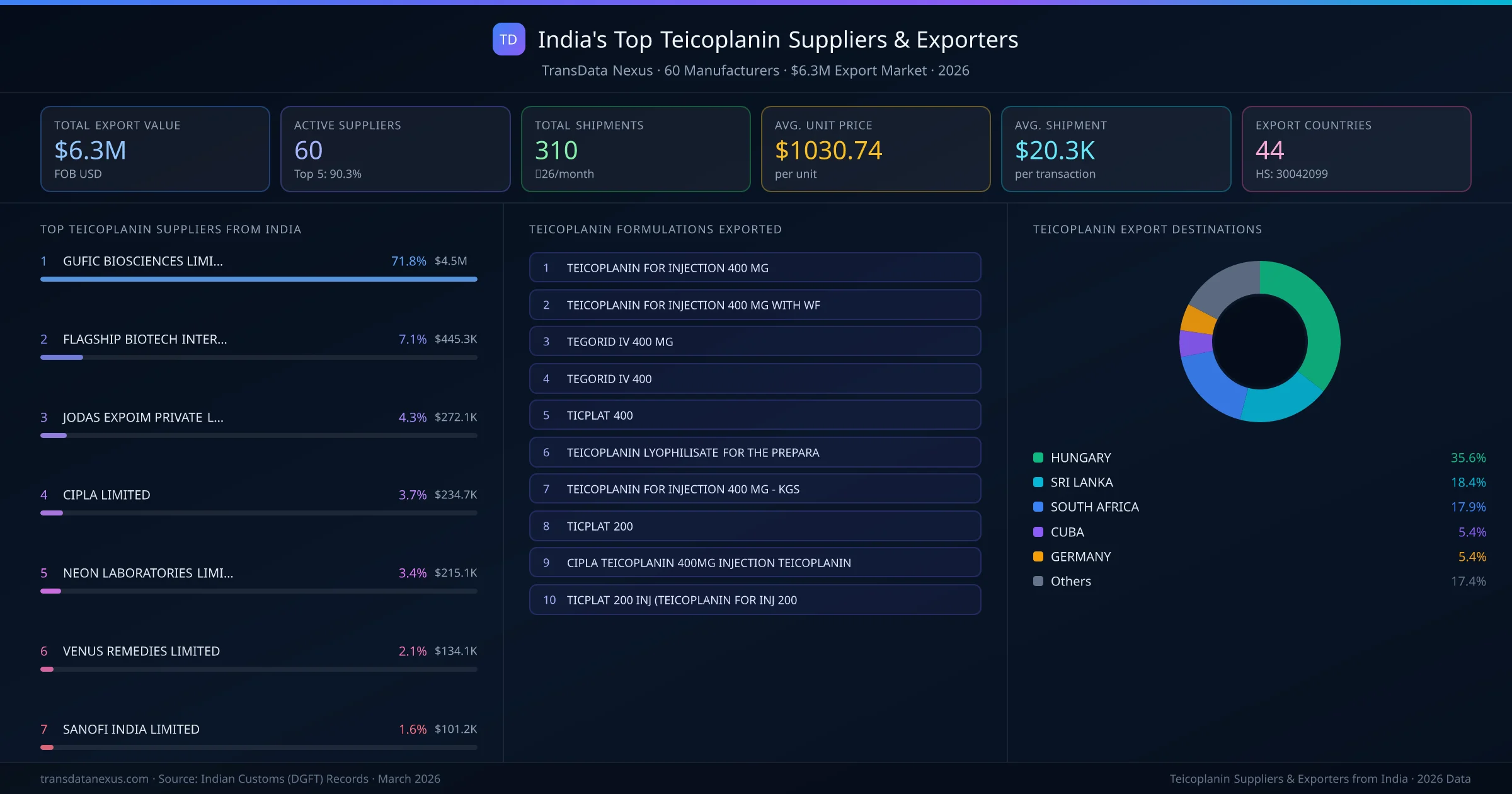Toggle the SRI LANKA legend entry
Screen dimensions: 1512x794
click(x=1081, y=482)
